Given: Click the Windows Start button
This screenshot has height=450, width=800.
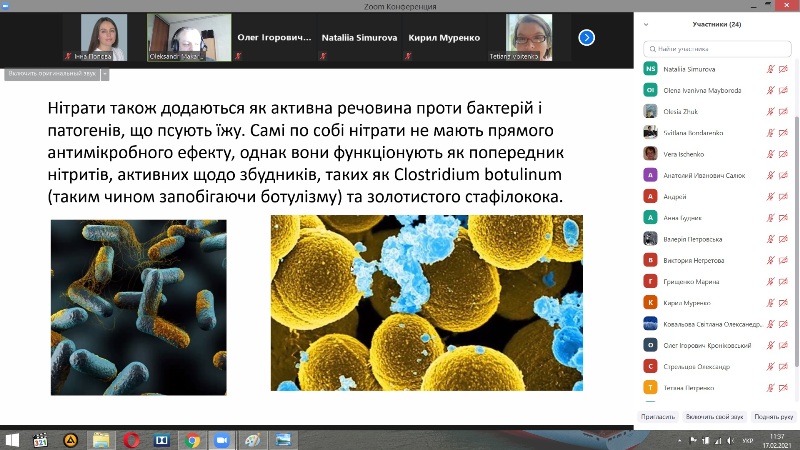Looking at the screenshot, I should (x=12, y=439).
